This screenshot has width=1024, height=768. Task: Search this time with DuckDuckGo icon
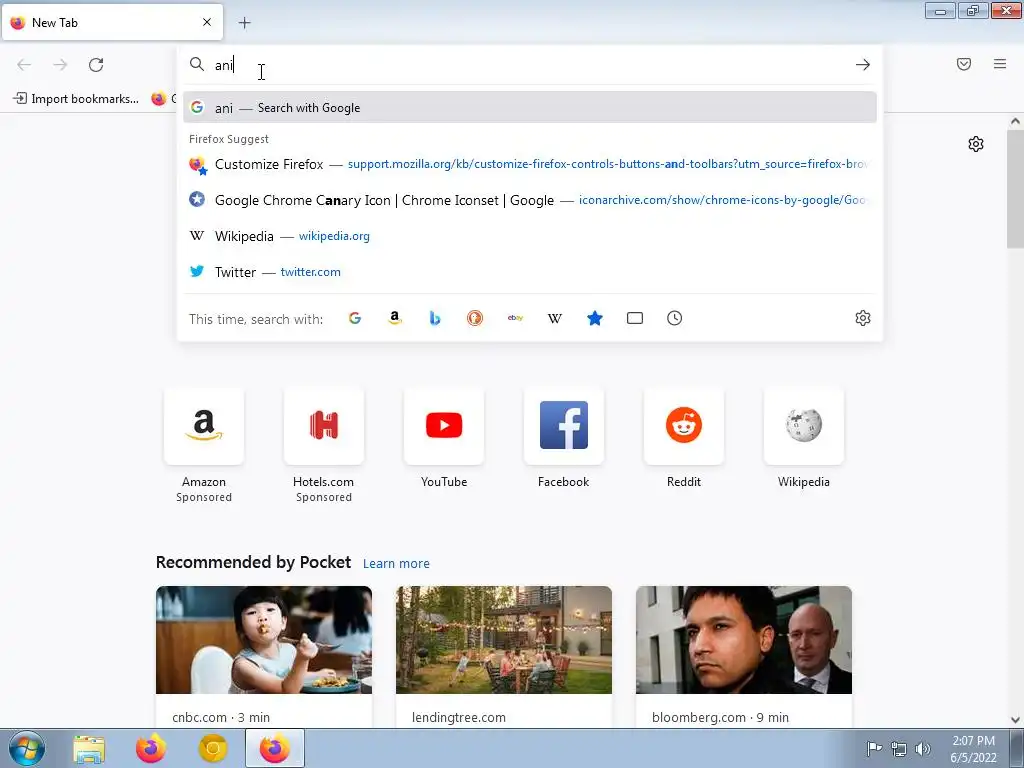coord(475,318)
